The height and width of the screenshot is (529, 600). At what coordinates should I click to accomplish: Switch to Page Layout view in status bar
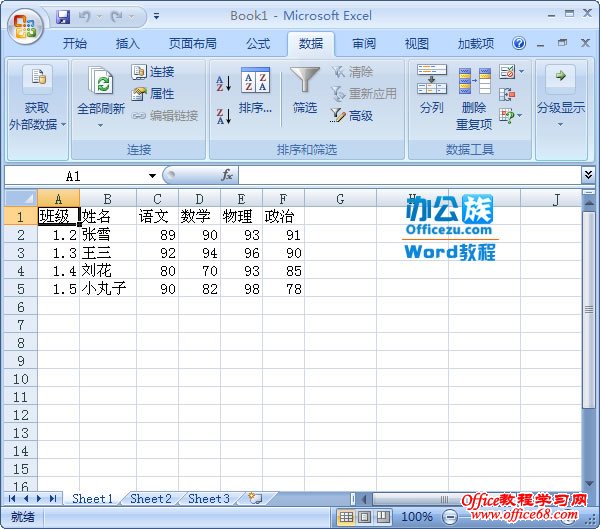(364, 517)
